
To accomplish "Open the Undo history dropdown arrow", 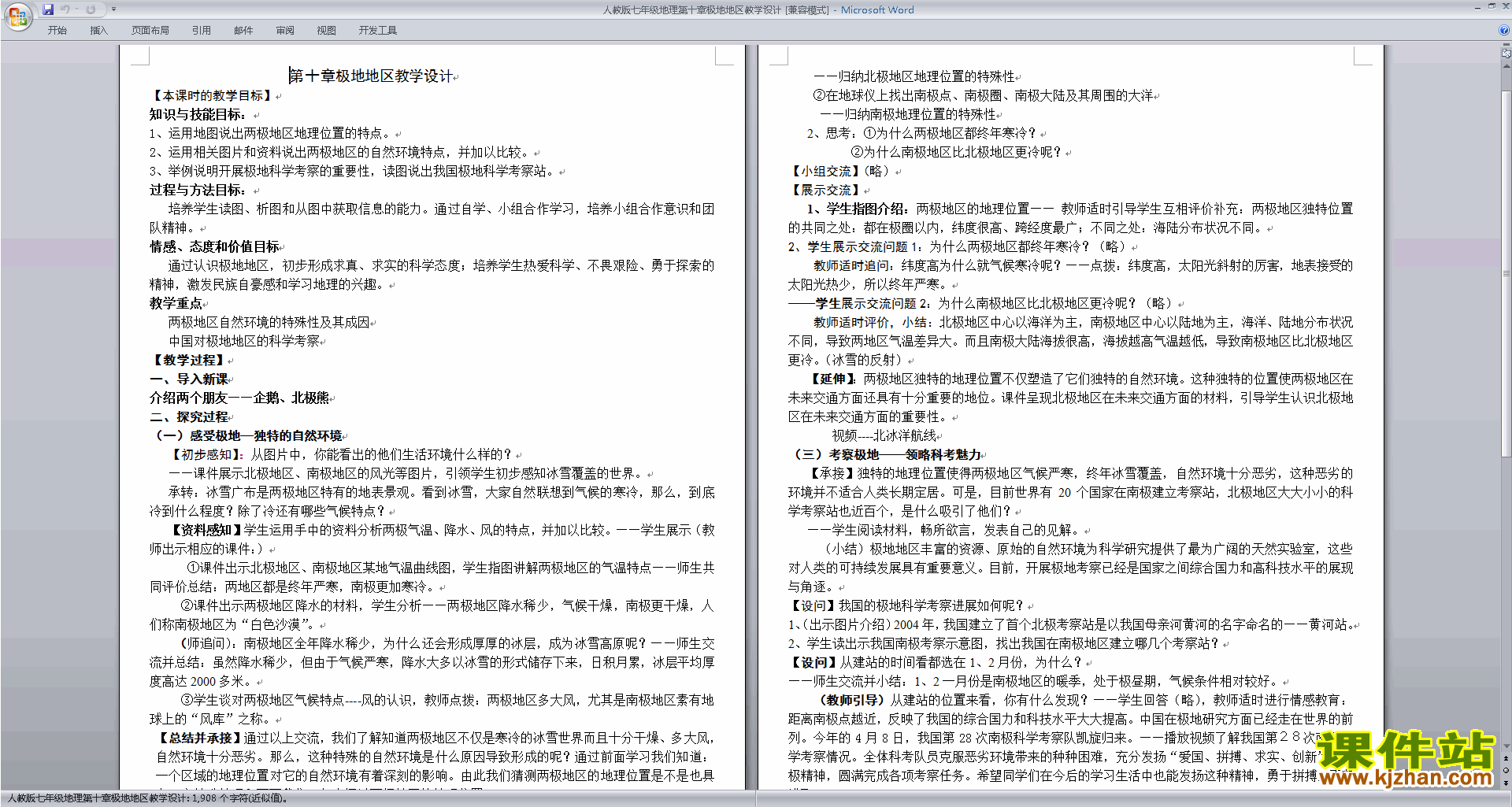I will click(x=76, y=9).
